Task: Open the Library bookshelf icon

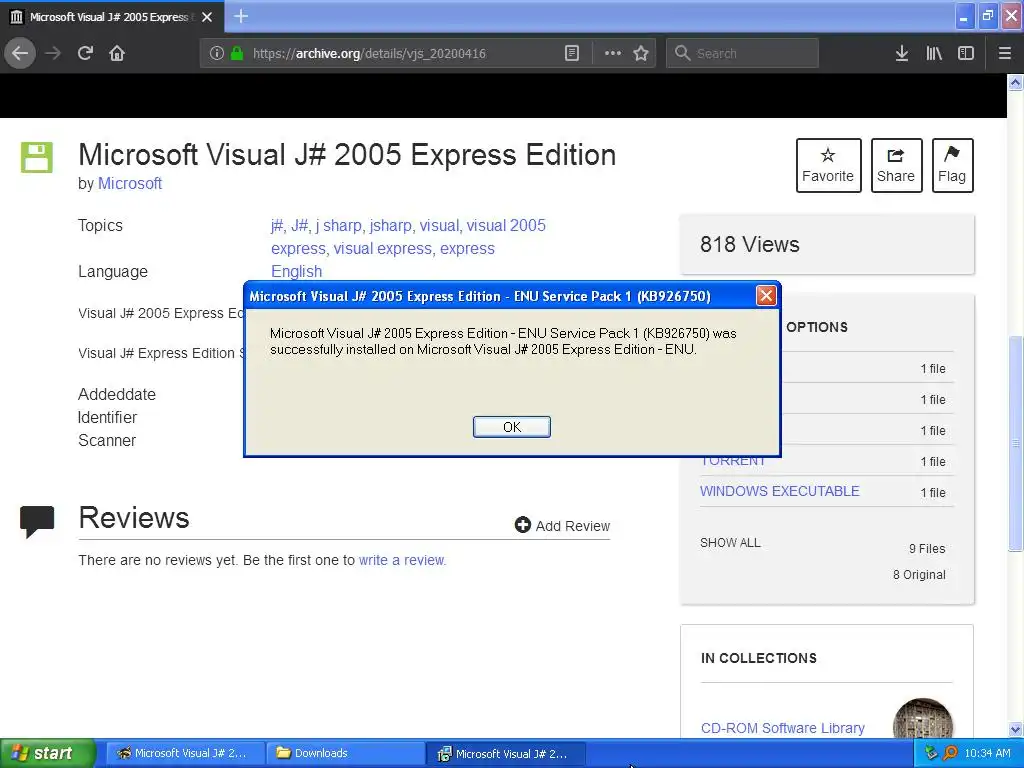Action: tap(934, 53)
